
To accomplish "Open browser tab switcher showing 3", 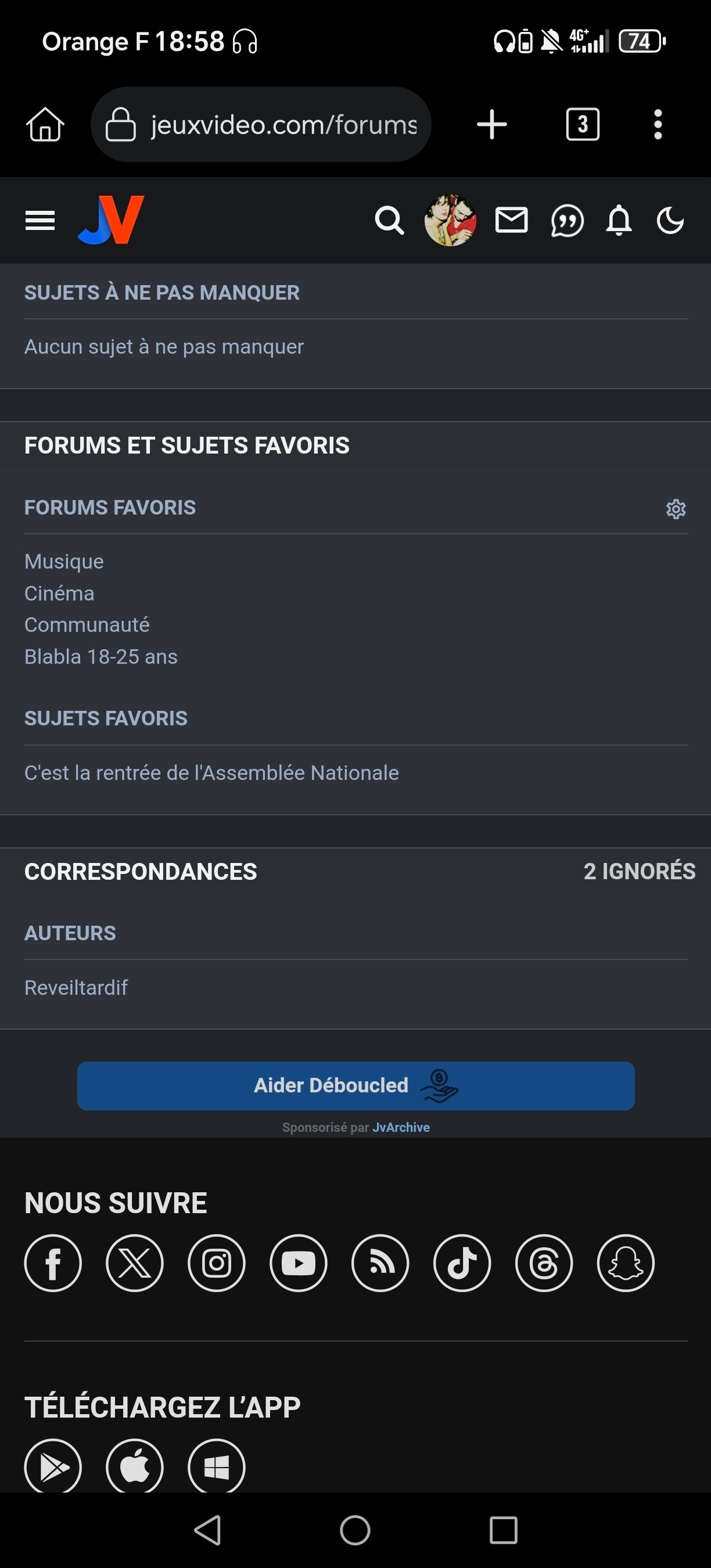I will tap(583, 124).
